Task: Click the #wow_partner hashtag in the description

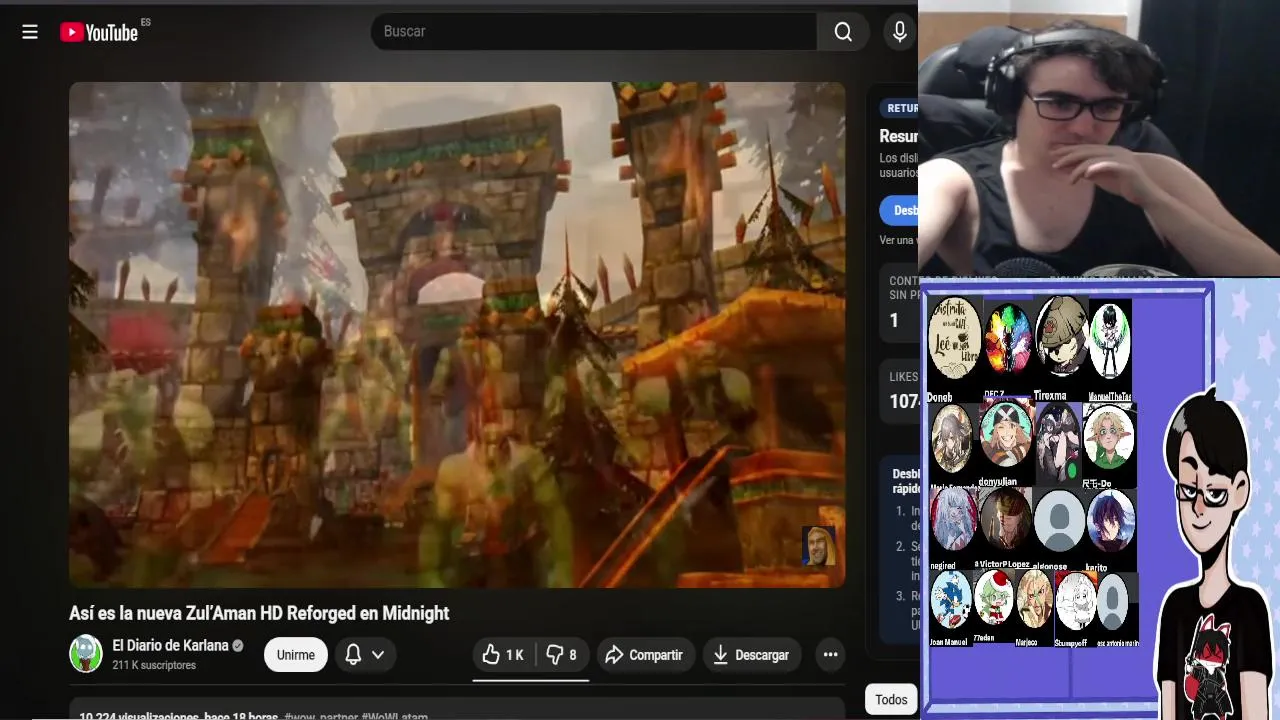Action: click(321, 717)
